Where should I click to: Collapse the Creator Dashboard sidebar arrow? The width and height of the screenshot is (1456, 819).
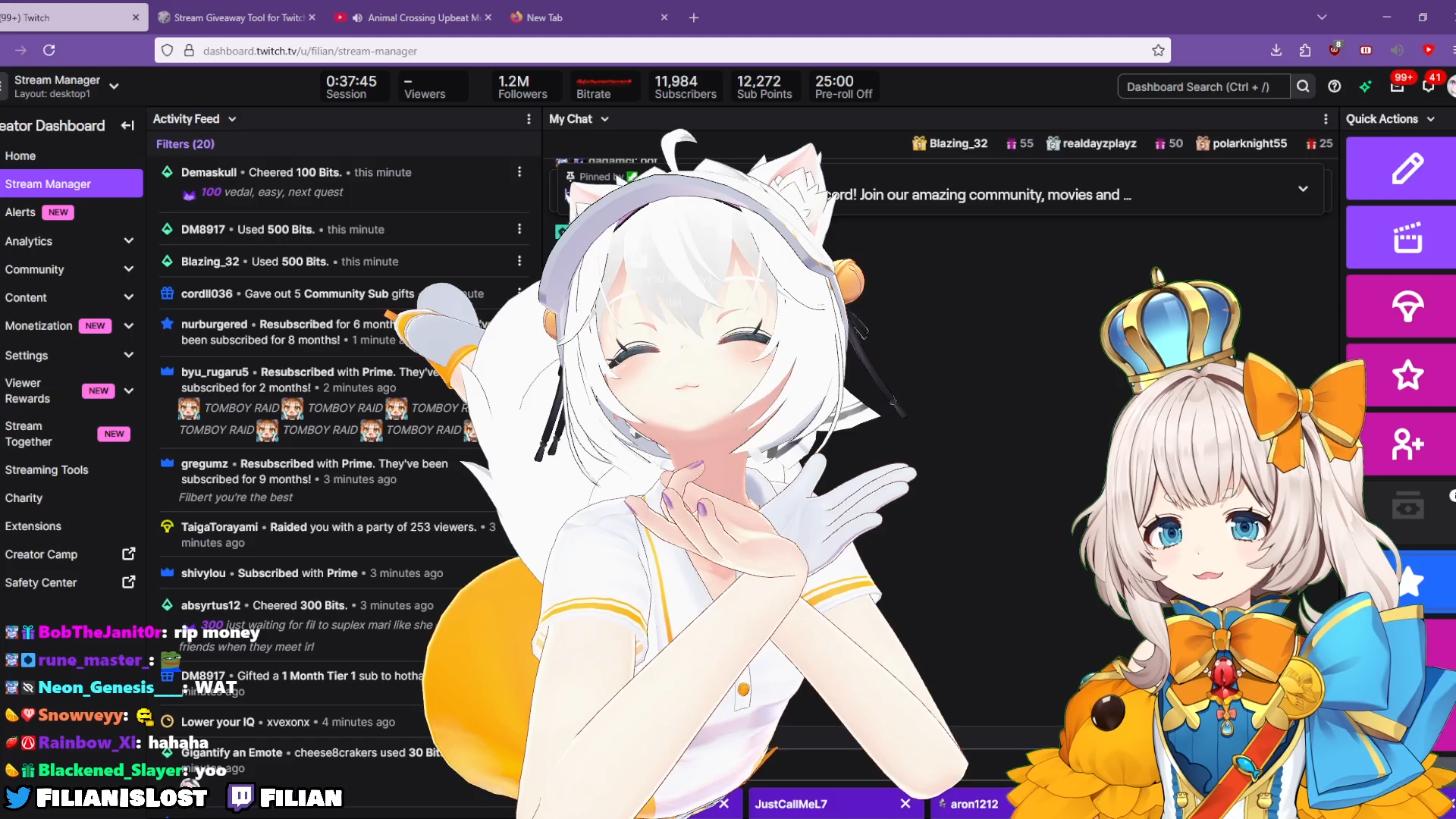127,126
